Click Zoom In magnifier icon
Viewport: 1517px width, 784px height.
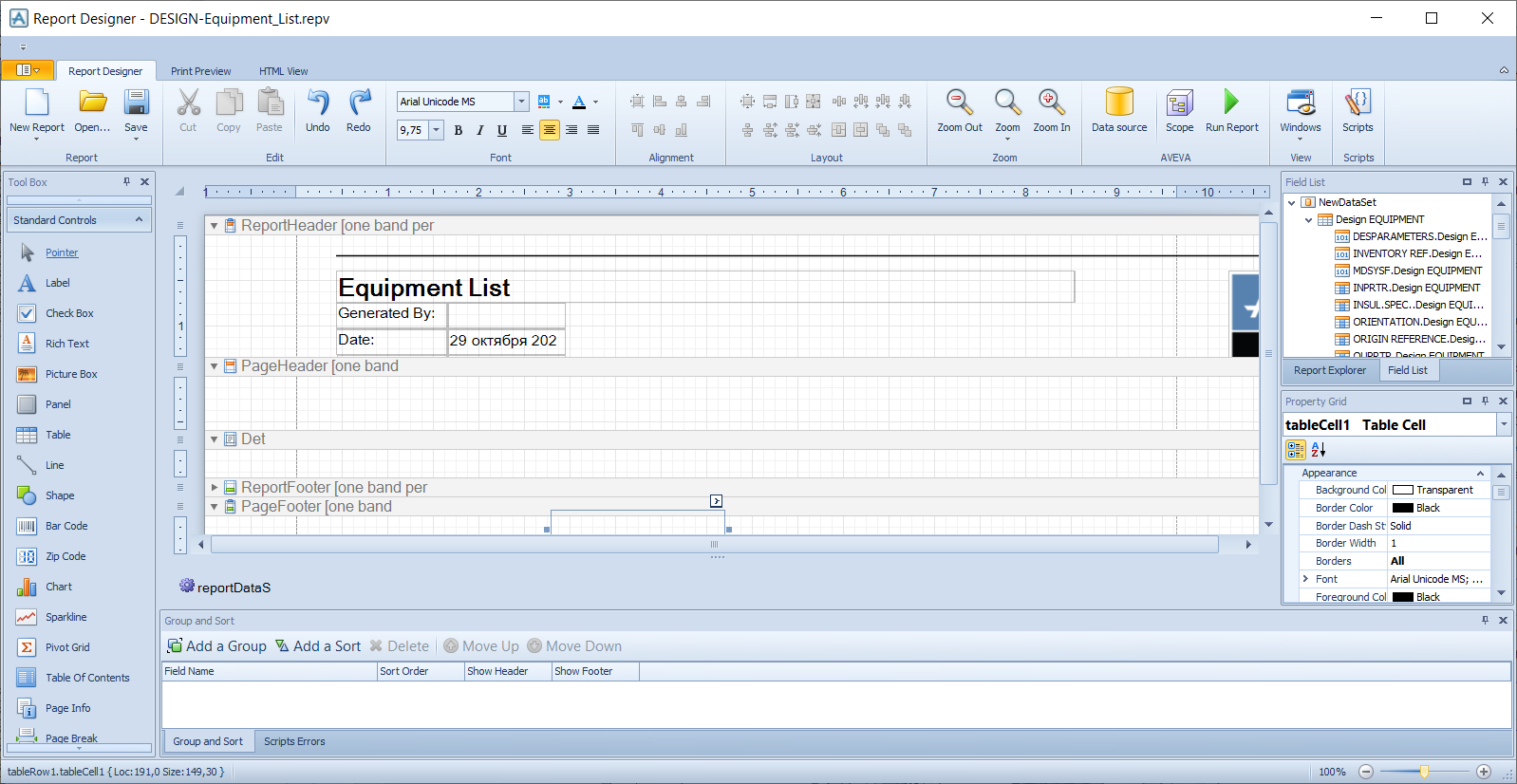[1051, 103]
